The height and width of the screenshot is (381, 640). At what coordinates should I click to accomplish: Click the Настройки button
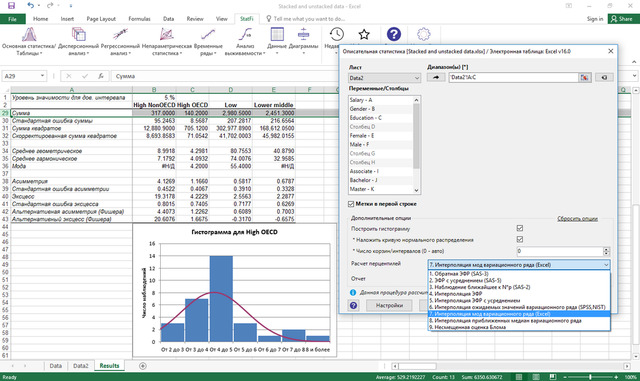click(389, 305)
